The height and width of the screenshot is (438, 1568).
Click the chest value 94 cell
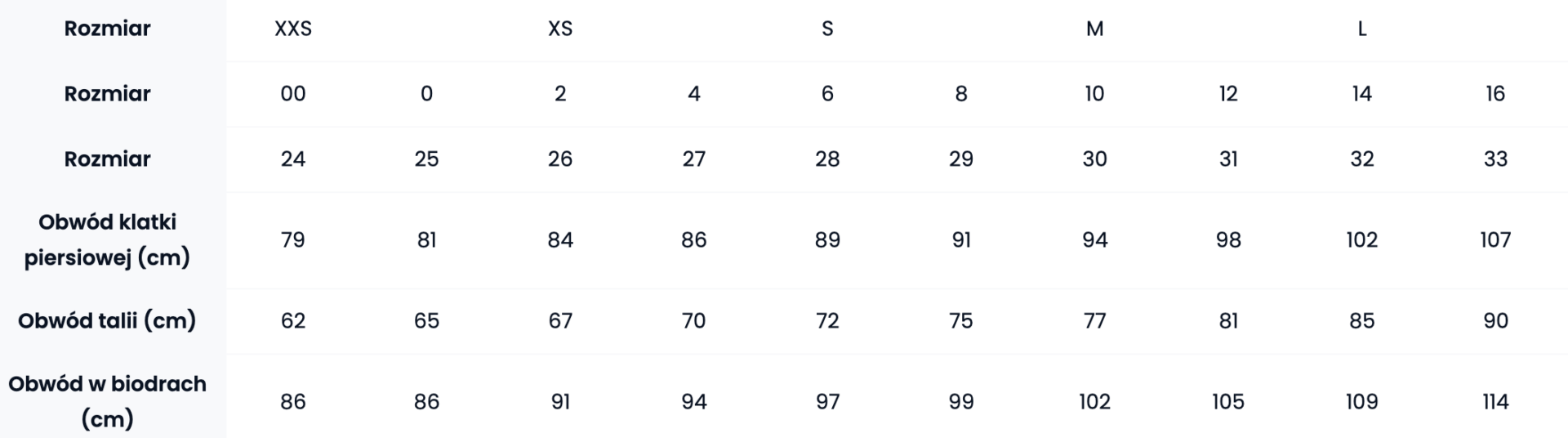[1094, 240]
